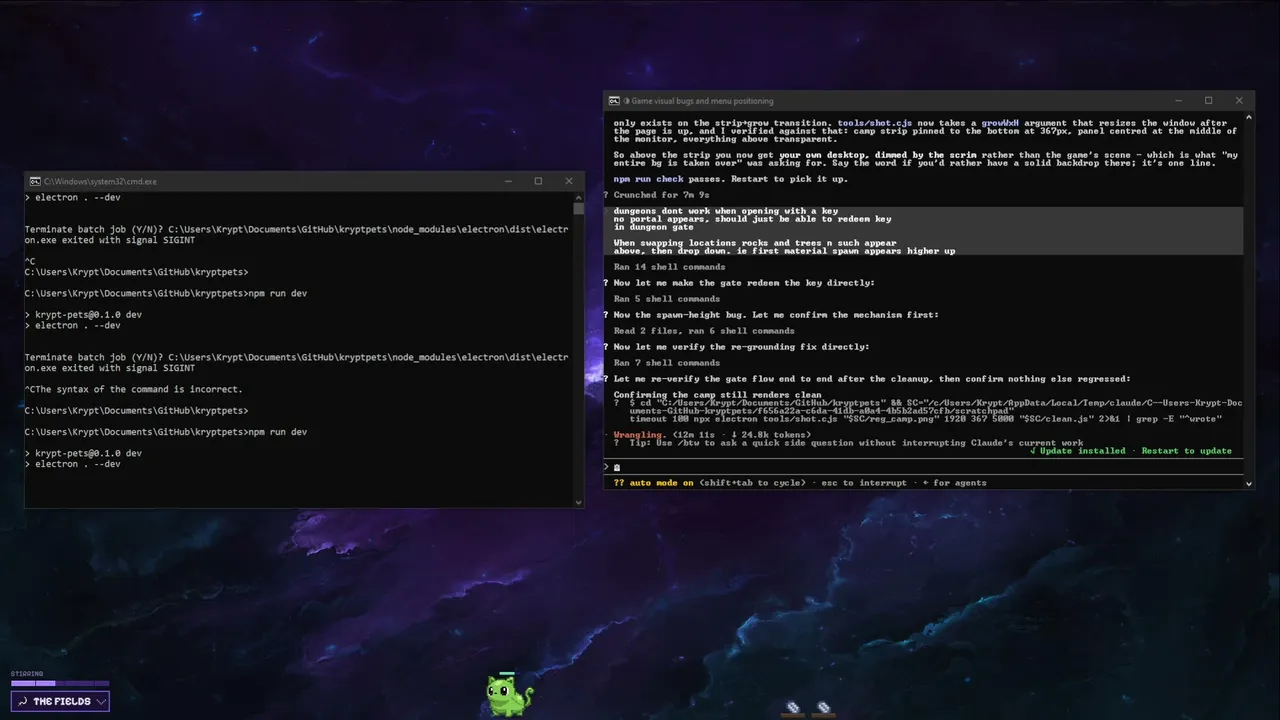Minimize the Claude terminal window
The height and width of the screenshot is (720, 1280).
[x=1177, y=101]
